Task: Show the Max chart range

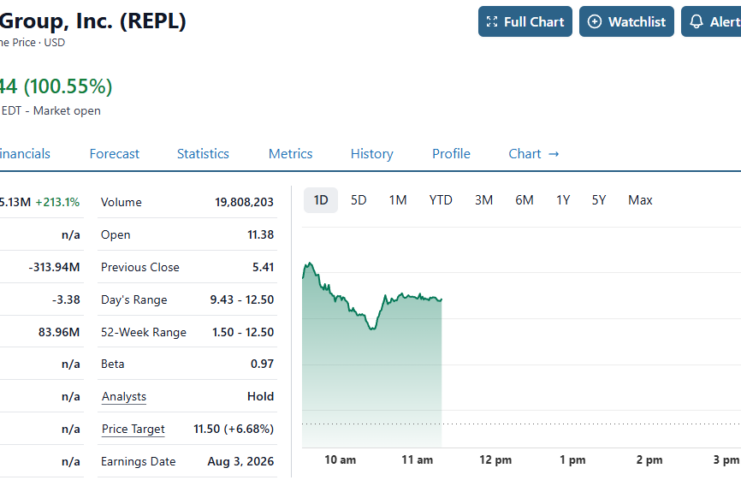Action: coord(640,200)
